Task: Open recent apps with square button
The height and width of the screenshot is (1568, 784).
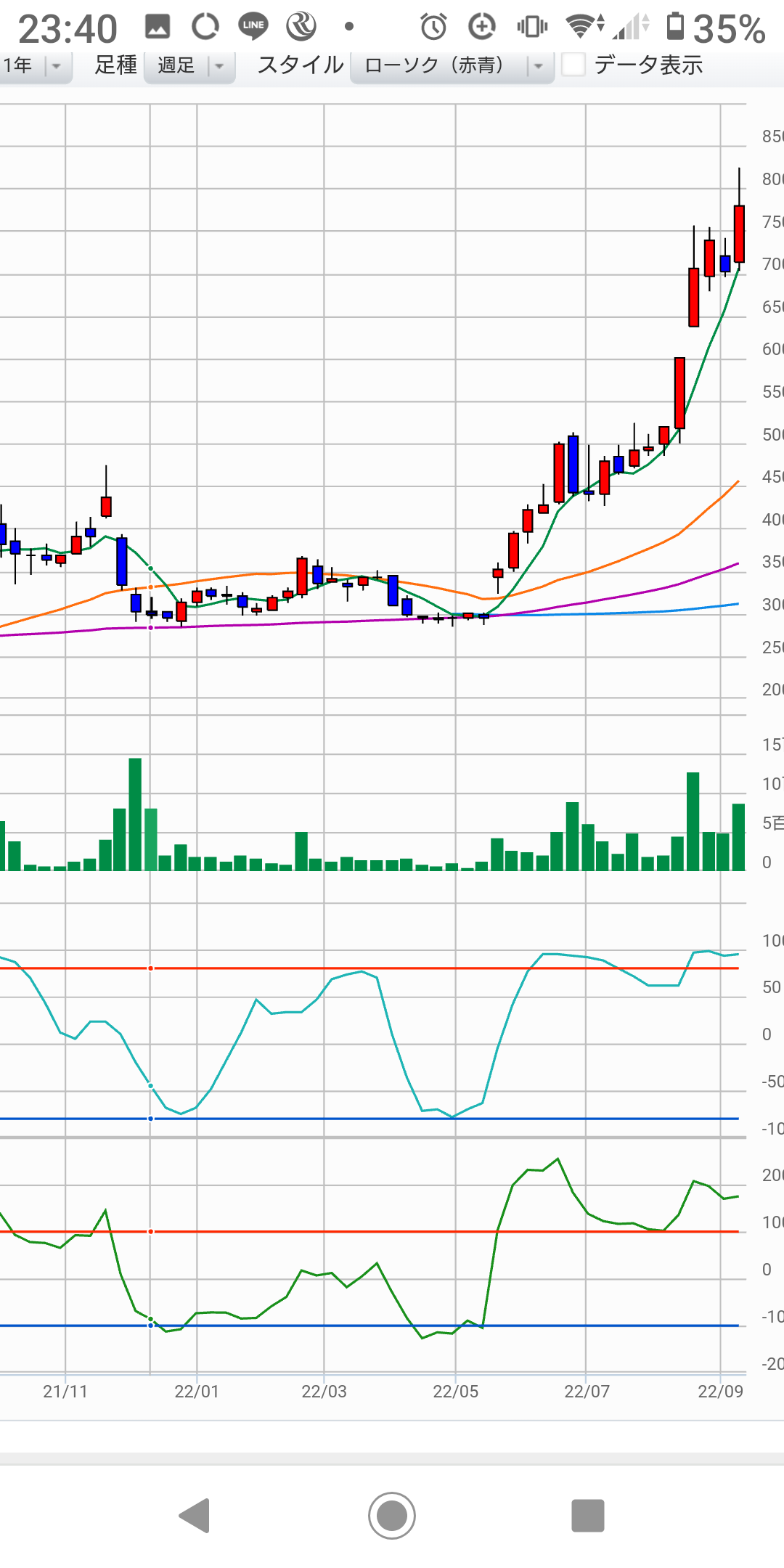Action: pyautogui.click(x=587, y=1516)
